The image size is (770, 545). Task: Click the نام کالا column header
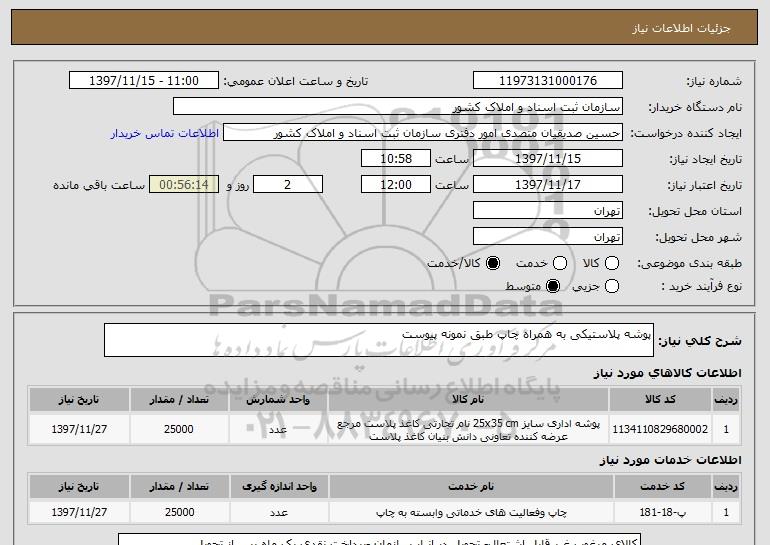[468, 400]
